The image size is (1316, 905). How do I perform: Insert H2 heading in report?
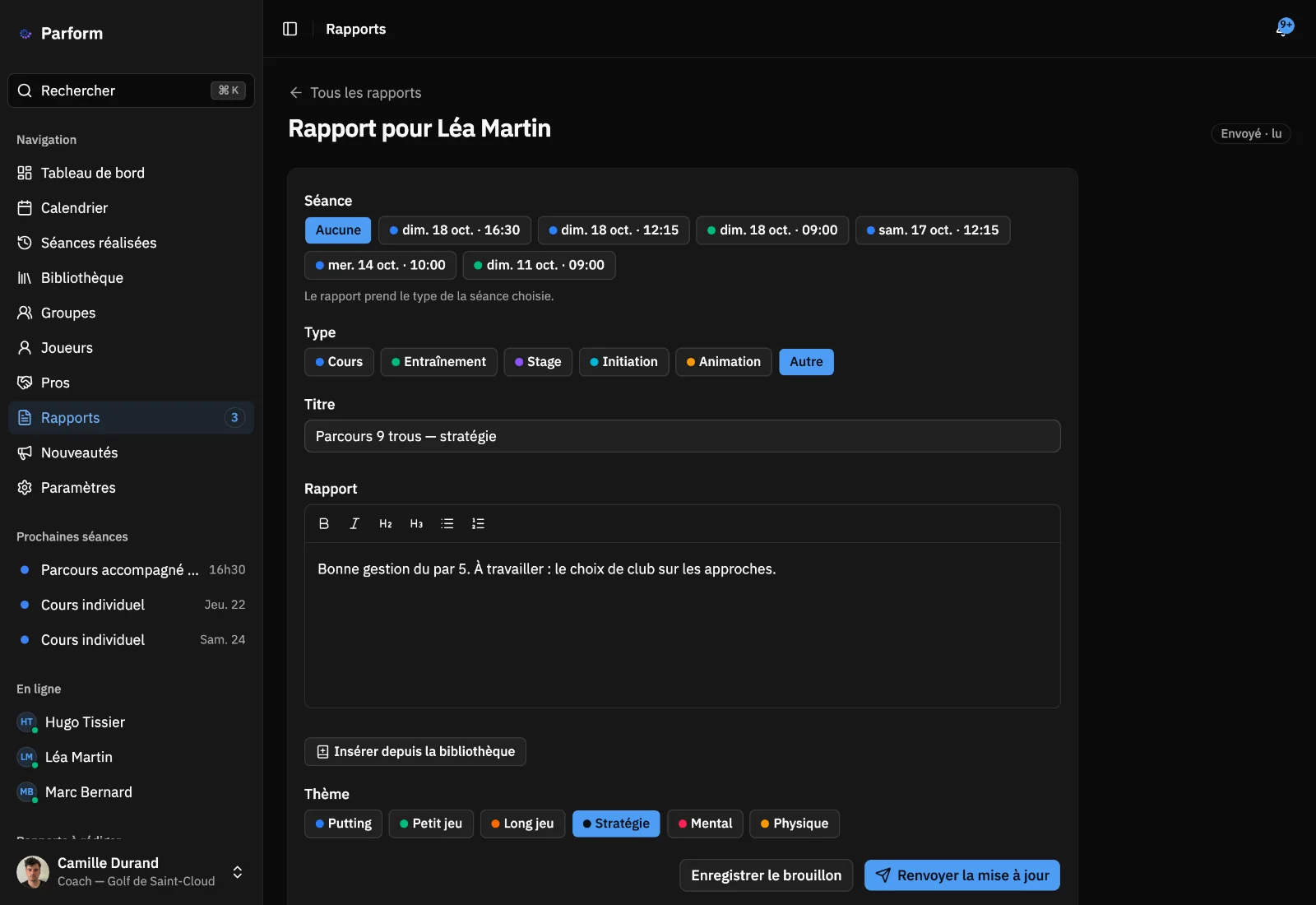point(386,523)
